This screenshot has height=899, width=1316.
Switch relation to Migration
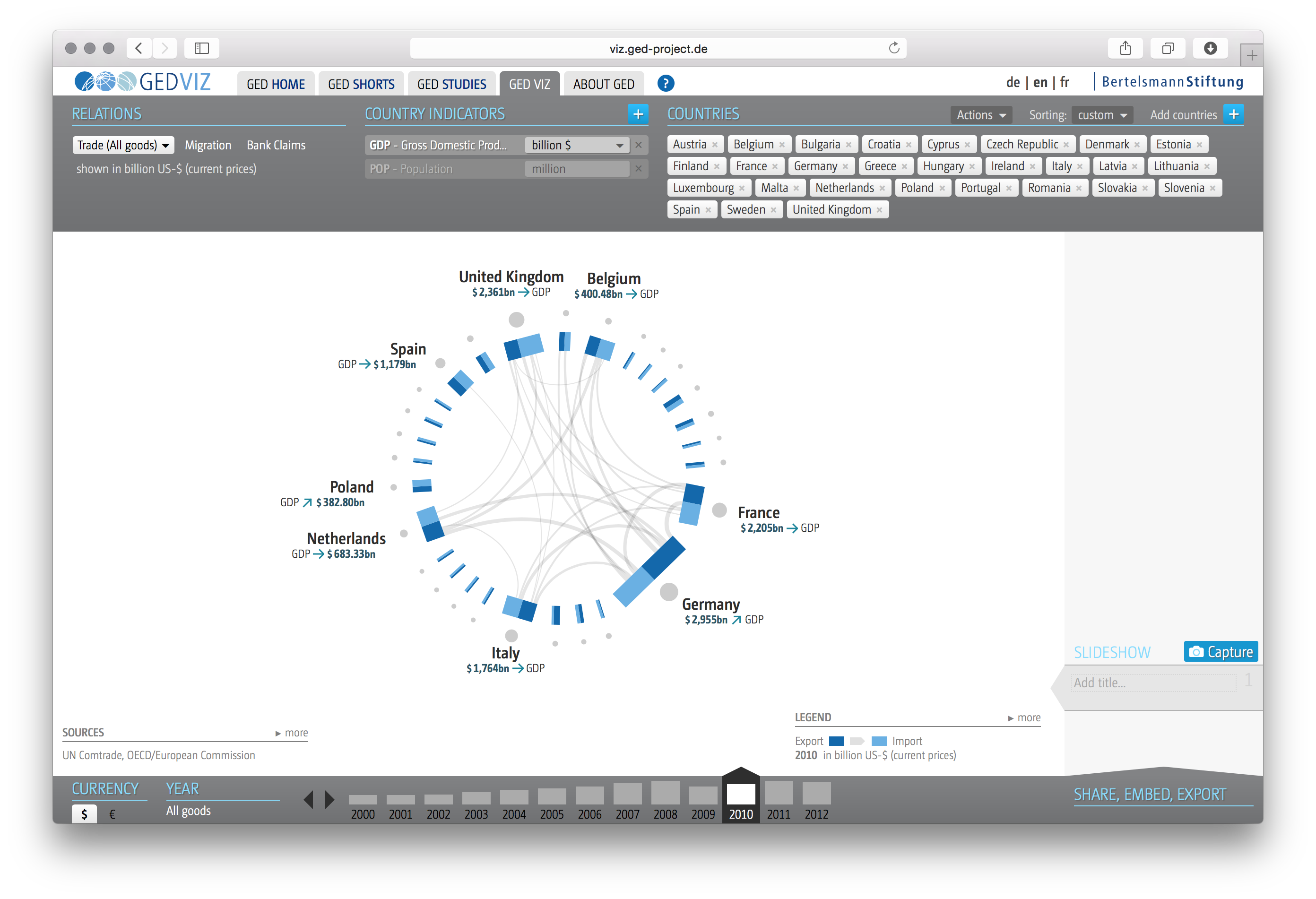208,146
